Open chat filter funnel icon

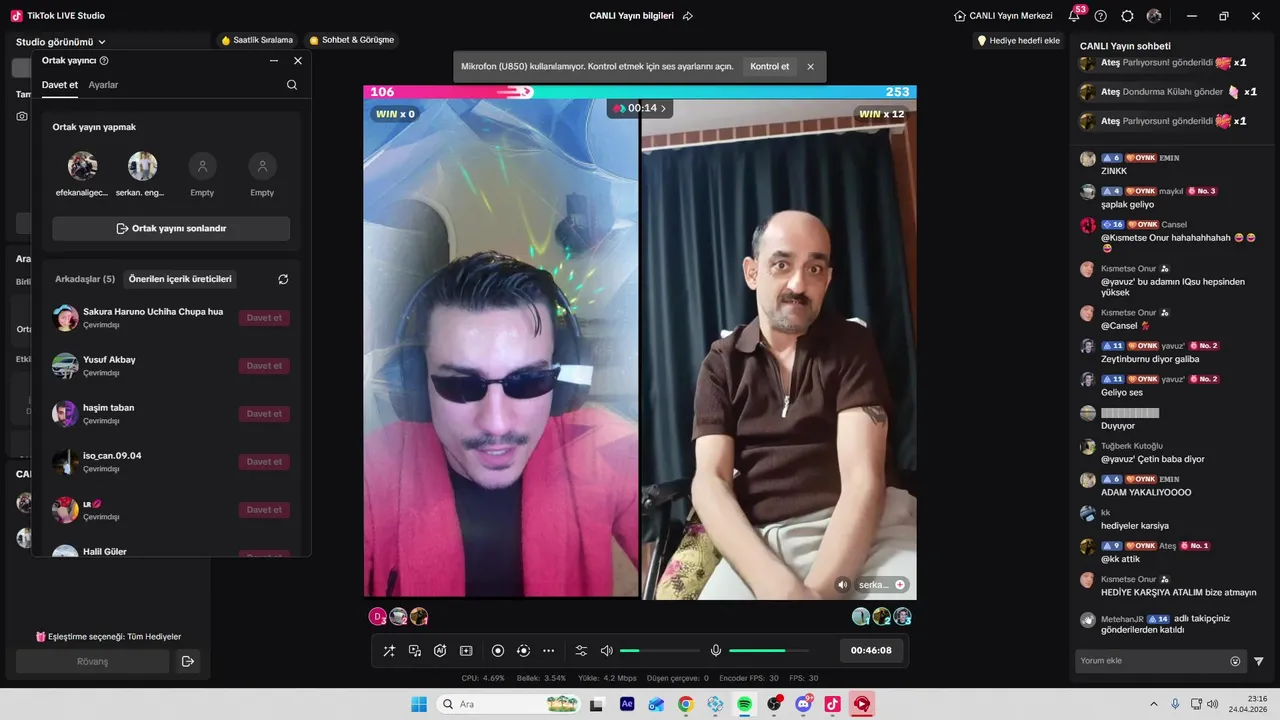click(1259, 661)
